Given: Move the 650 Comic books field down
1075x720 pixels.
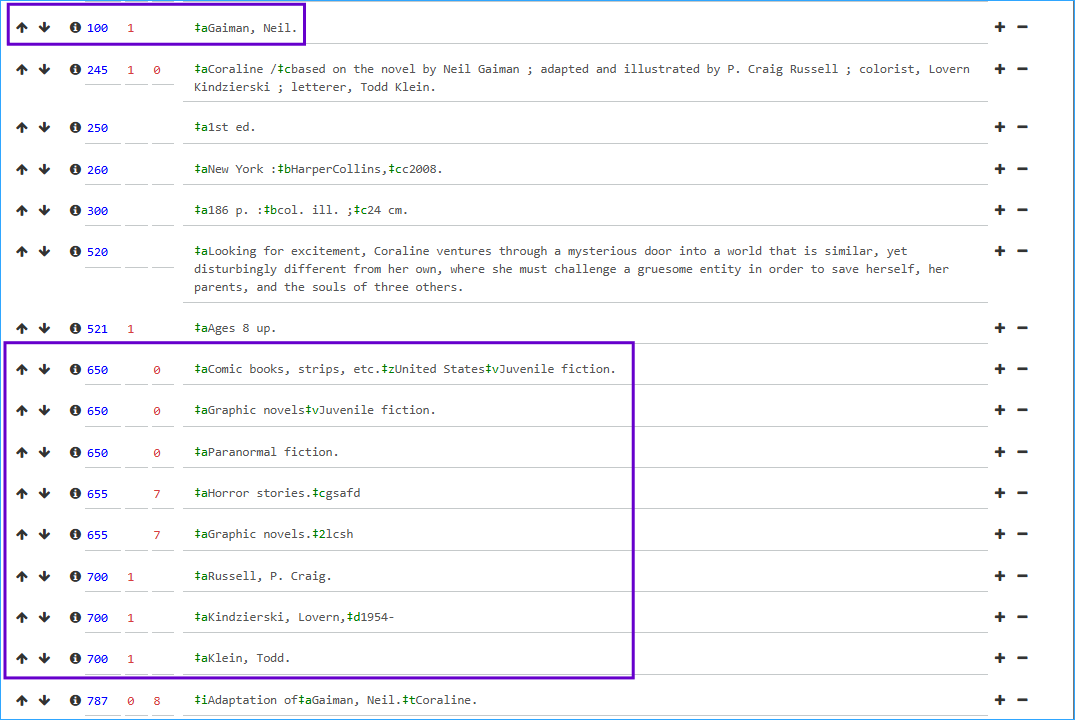Looking at the screenshot, I should pyautogui.click(x=44, y=369).
